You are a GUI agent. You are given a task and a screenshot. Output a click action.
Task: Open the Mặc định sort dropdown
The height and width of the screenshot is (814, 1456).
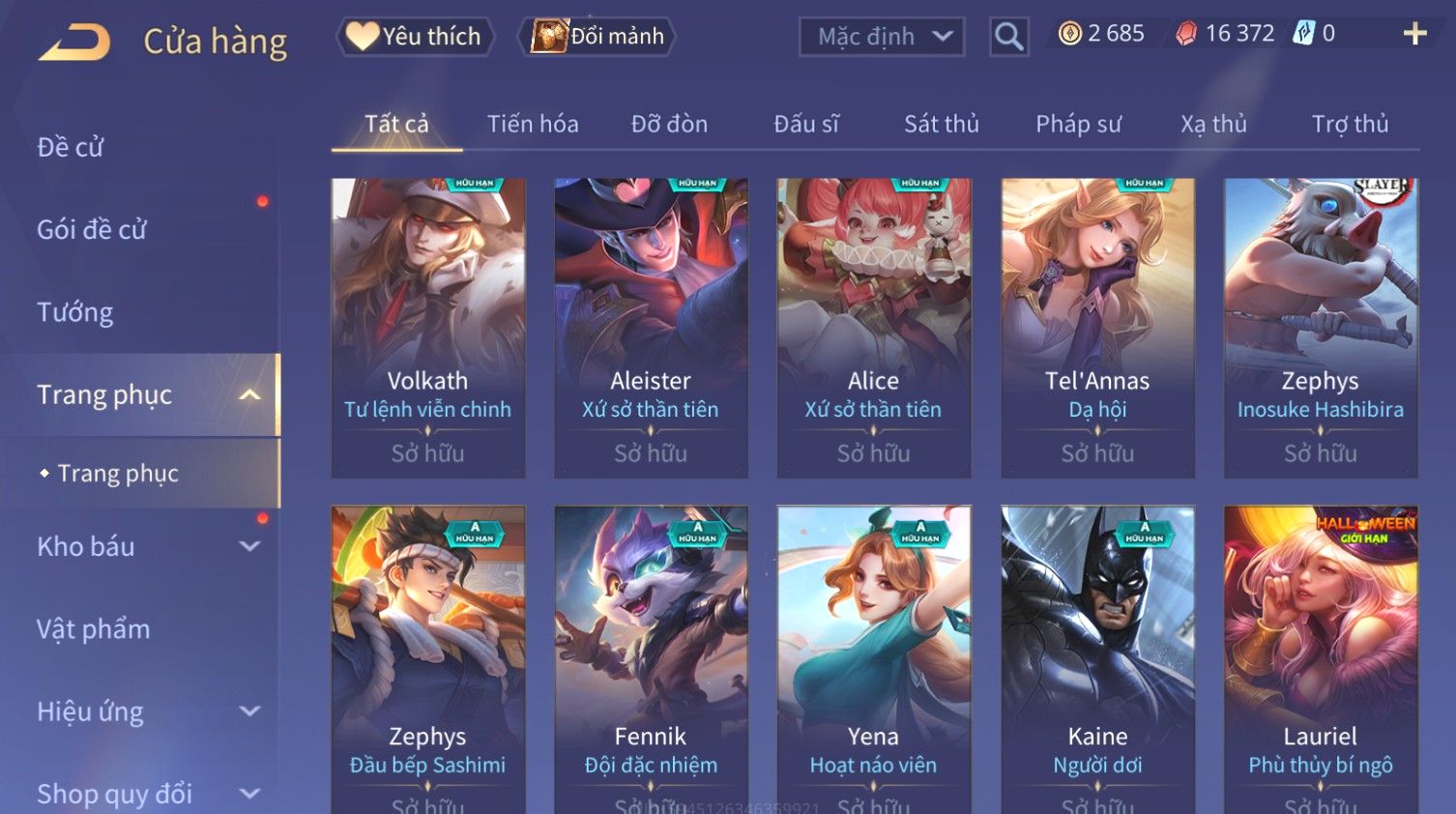pos(882,37)
